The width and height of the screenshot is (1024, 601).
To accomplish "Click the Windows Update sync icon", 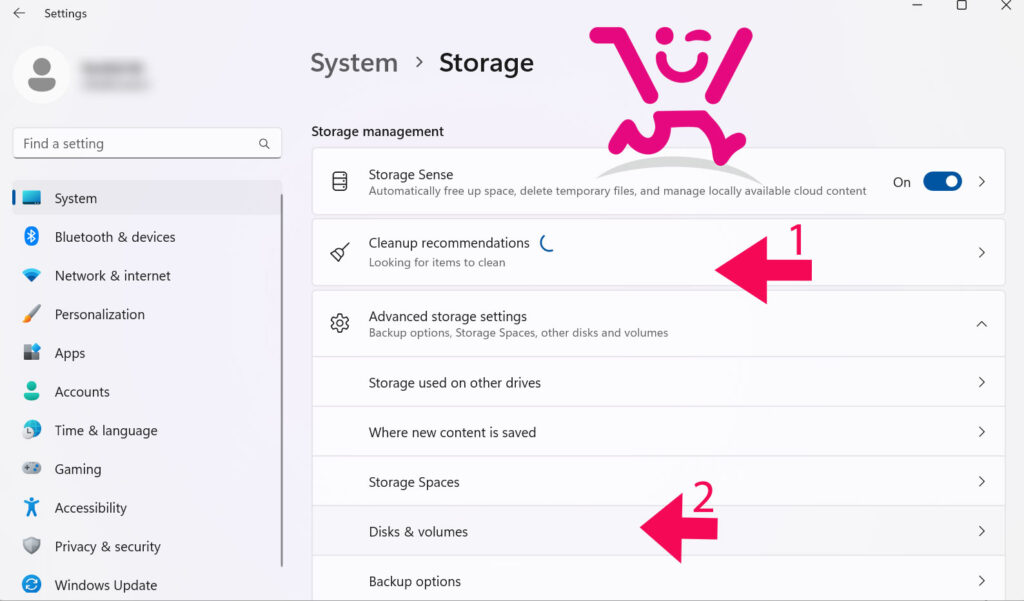I will coord(31,584).
